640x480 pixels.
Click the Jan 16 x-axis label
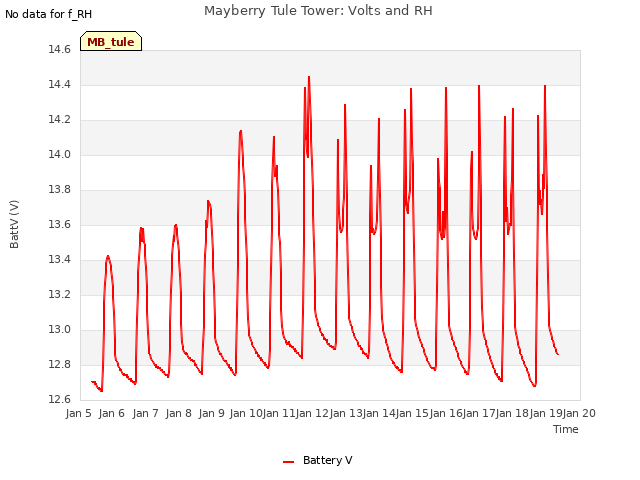[446, 413]
